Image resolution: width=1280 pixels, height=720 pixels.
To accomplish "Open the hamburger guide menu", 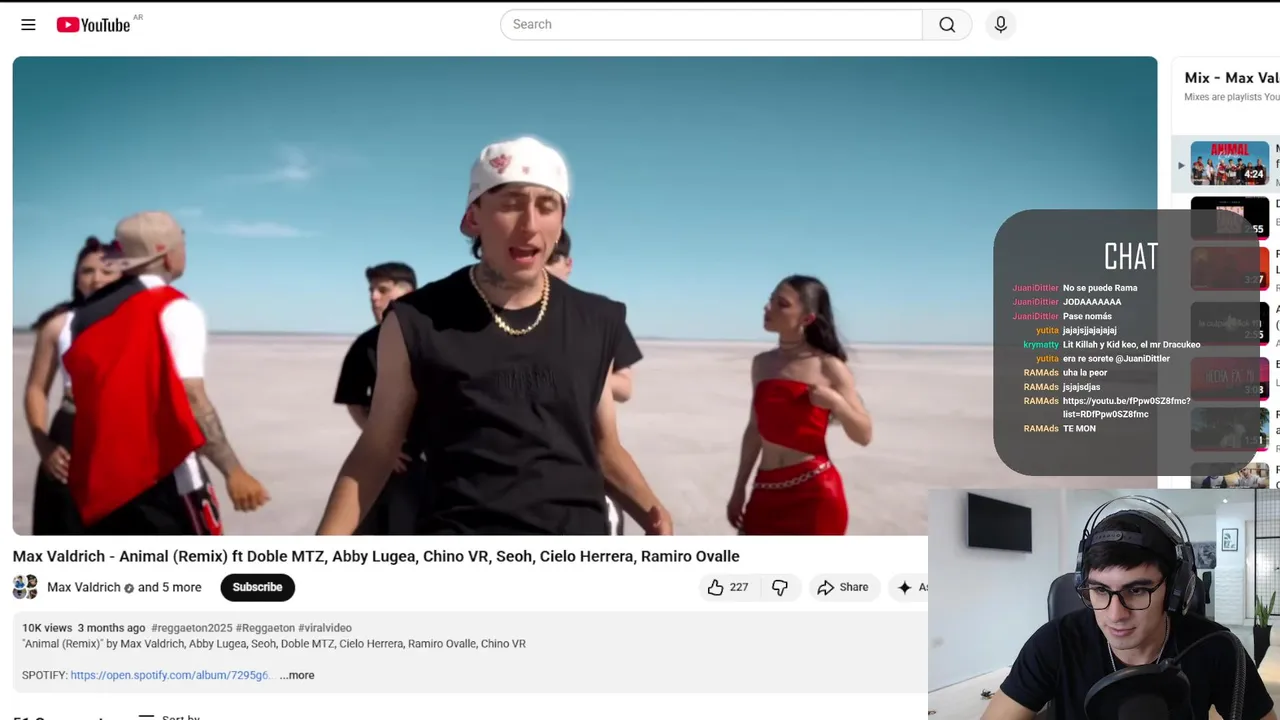I will pos(28,25).
